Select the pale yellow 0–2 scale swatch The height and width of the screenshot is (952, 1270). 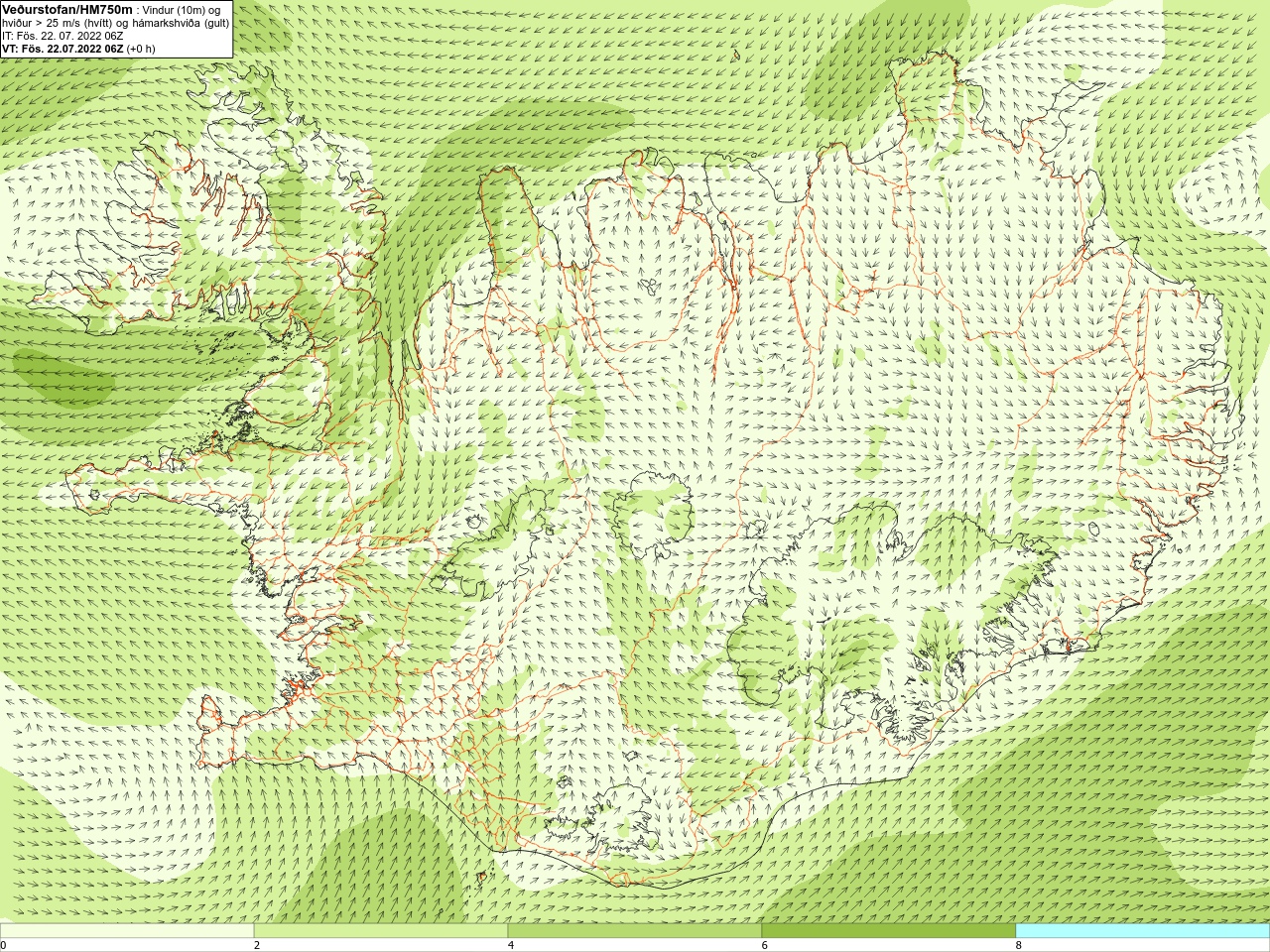tap(127, 931)
